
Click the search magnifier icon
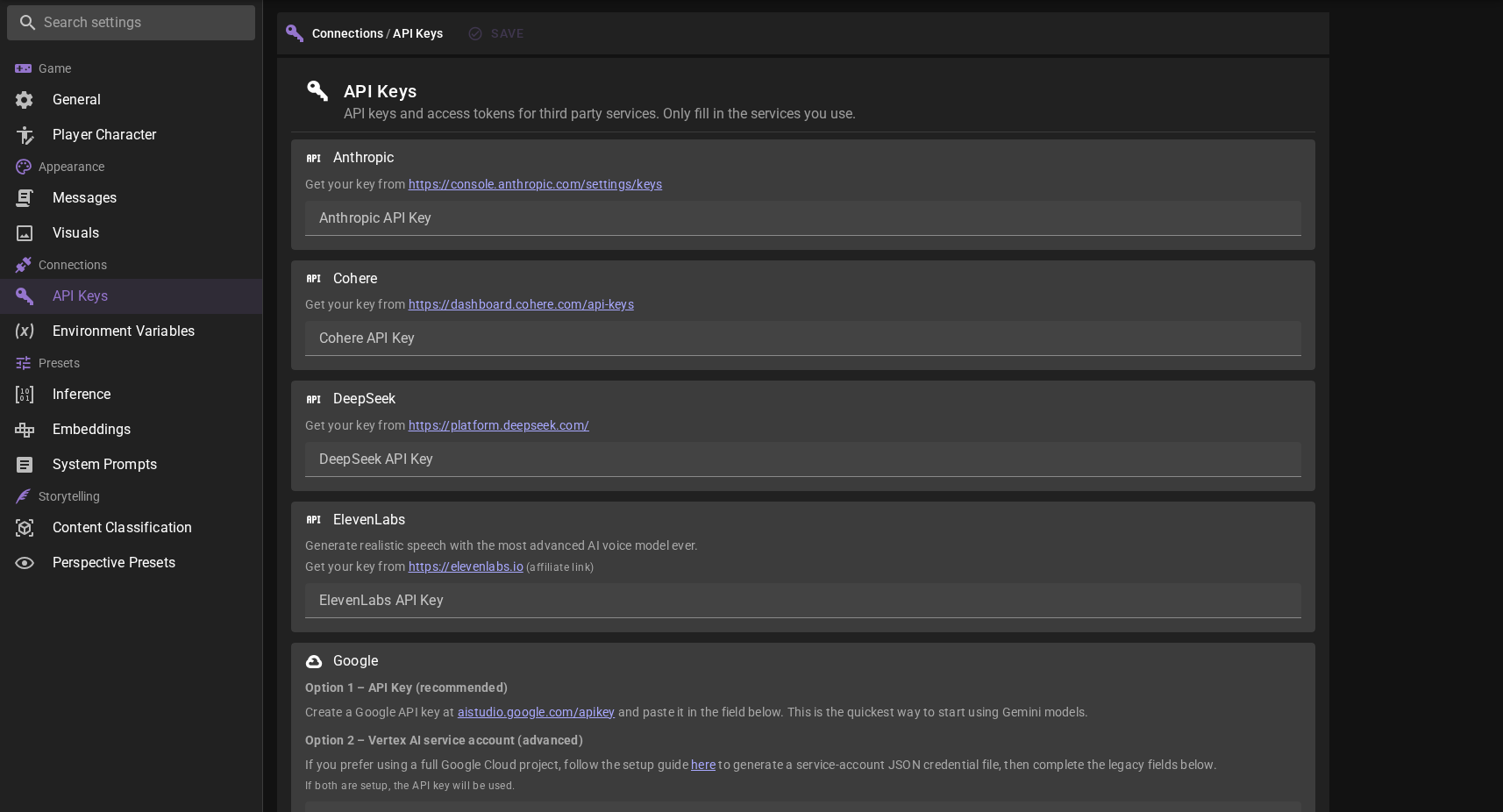click(x=27, y=23)
